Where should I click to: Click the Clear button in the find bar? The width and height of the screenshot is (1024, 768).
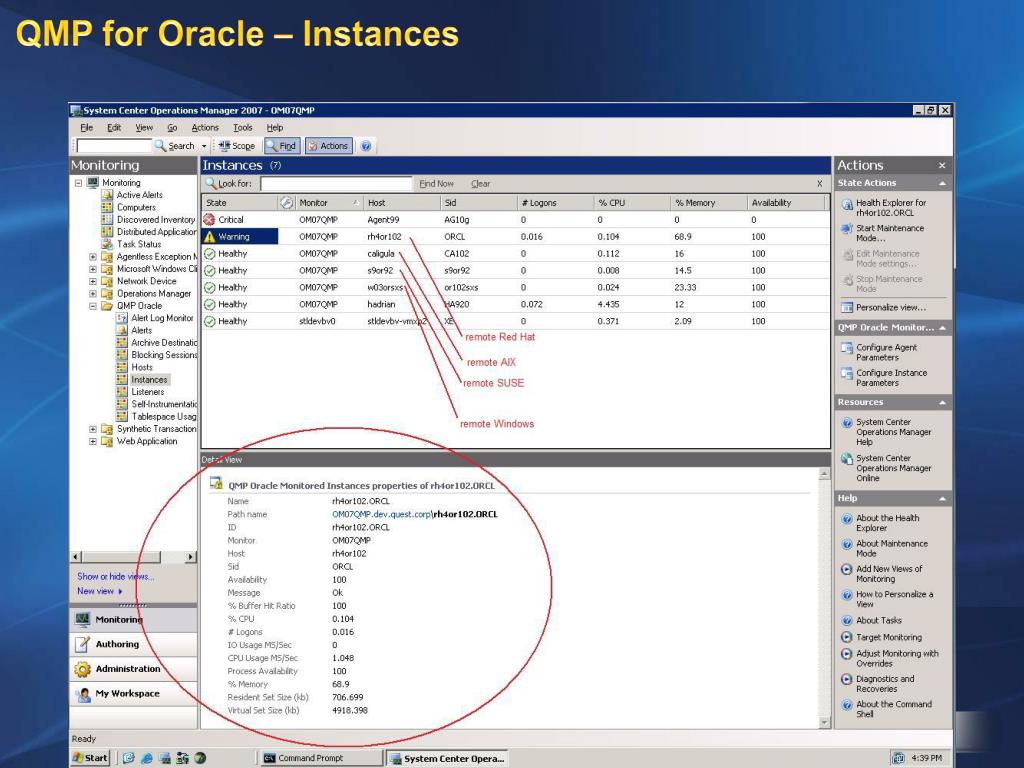click(x=481, y=184)
